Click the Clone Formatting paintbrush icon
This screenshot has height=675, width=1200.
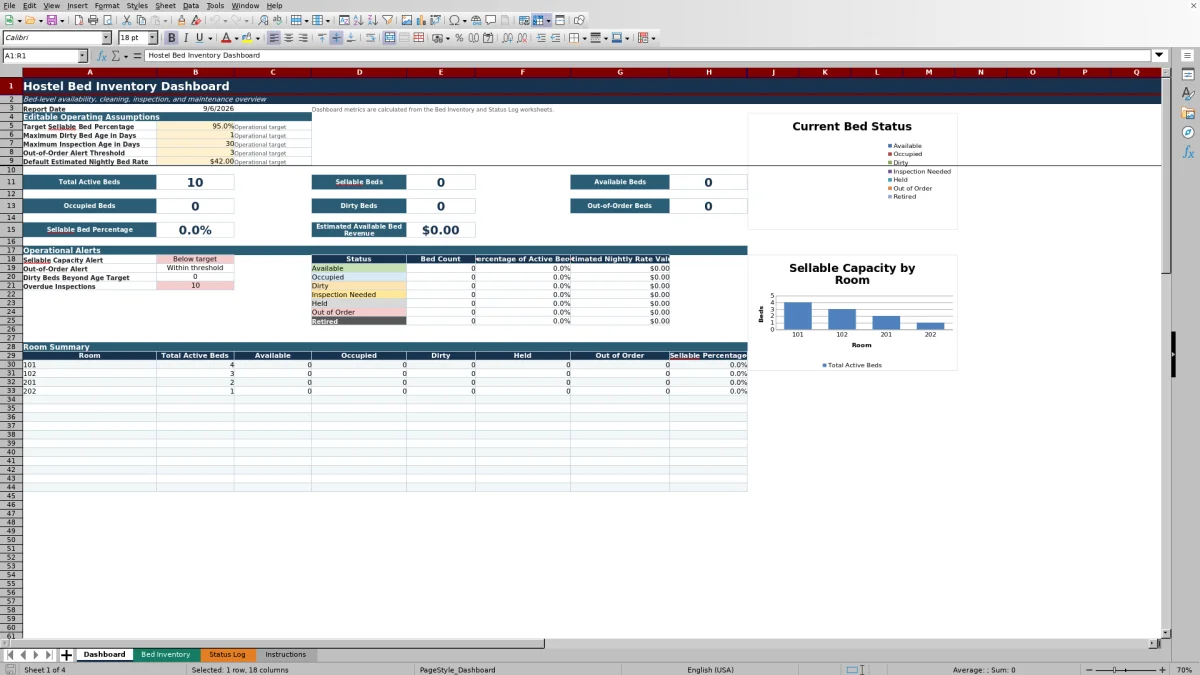click(181, 20)
